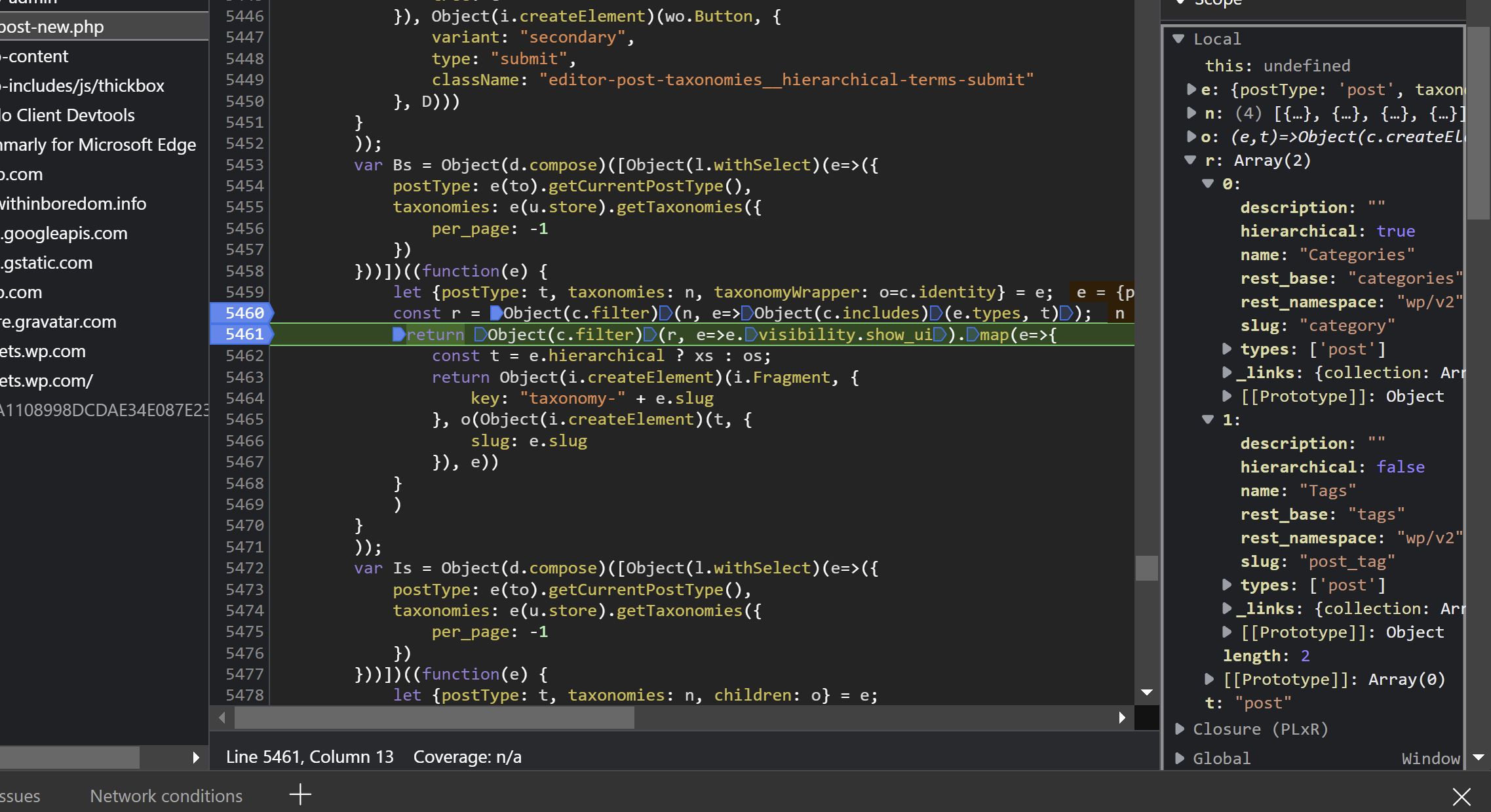Click the down arrow at bottom of editor scrollbar
1491x812 pixels.
(x=1147, y=692)
